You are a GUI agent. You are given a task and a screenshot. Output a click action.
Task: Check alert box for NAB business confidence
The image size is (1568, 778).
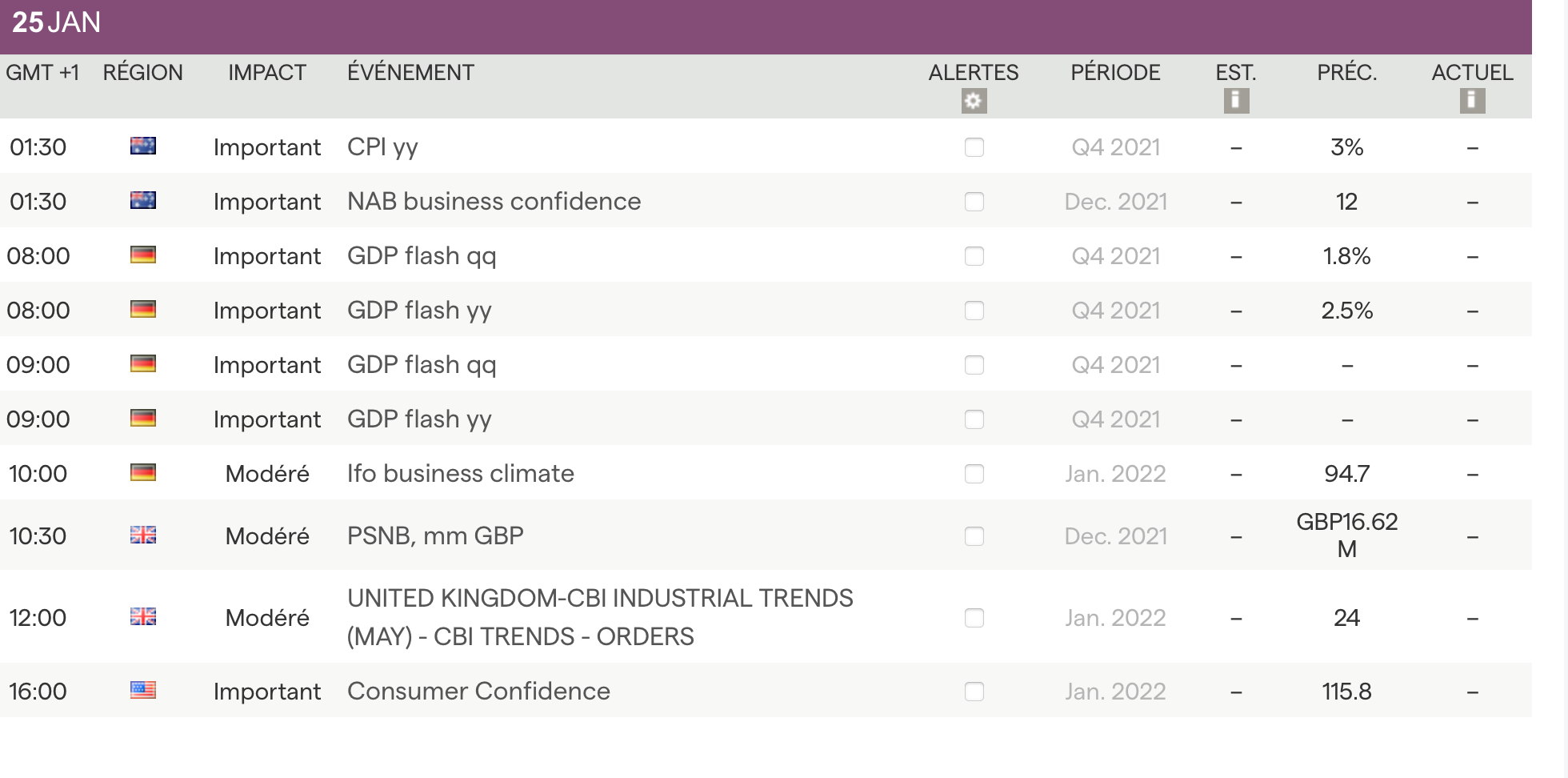[x=974, y=202]
